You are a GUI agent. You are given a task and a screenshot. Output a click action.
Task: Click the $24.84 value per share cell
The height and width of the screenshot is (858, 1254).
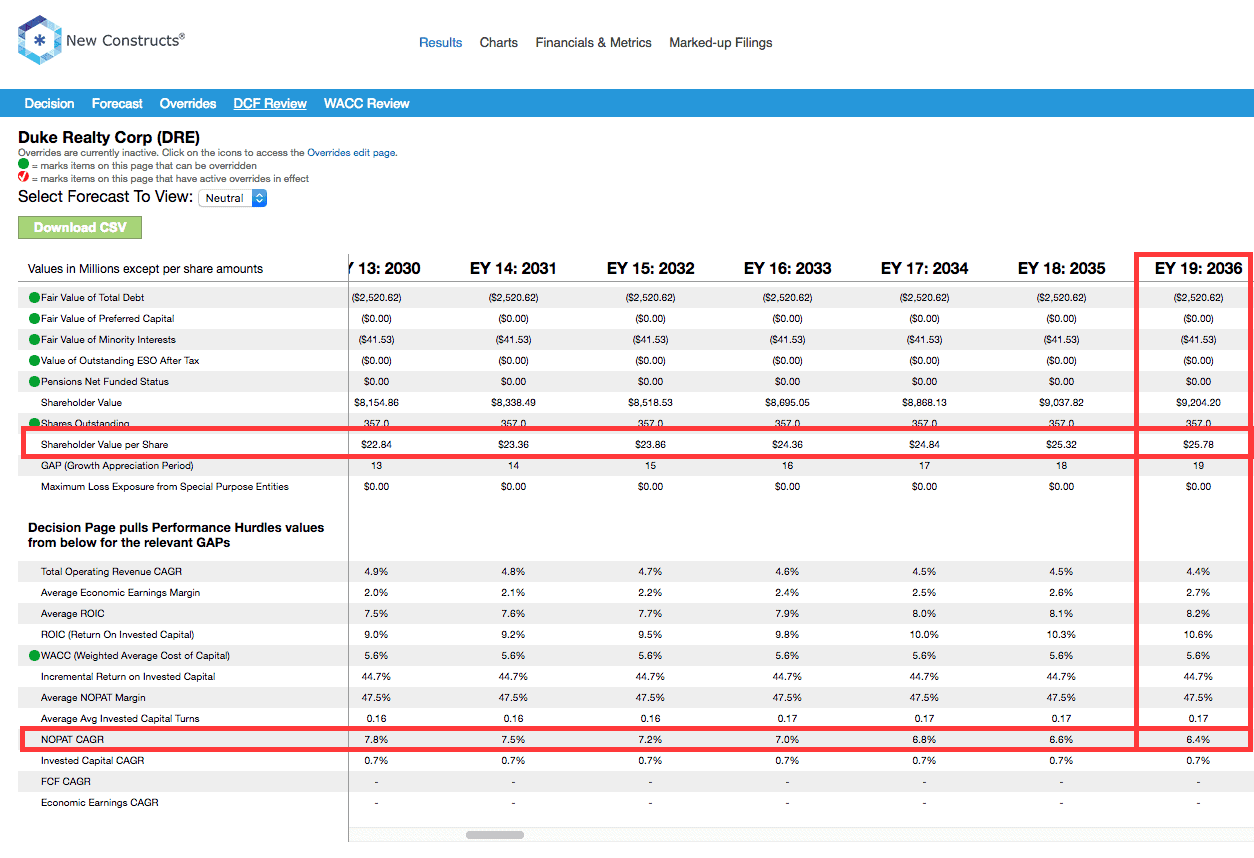point(924,444)
